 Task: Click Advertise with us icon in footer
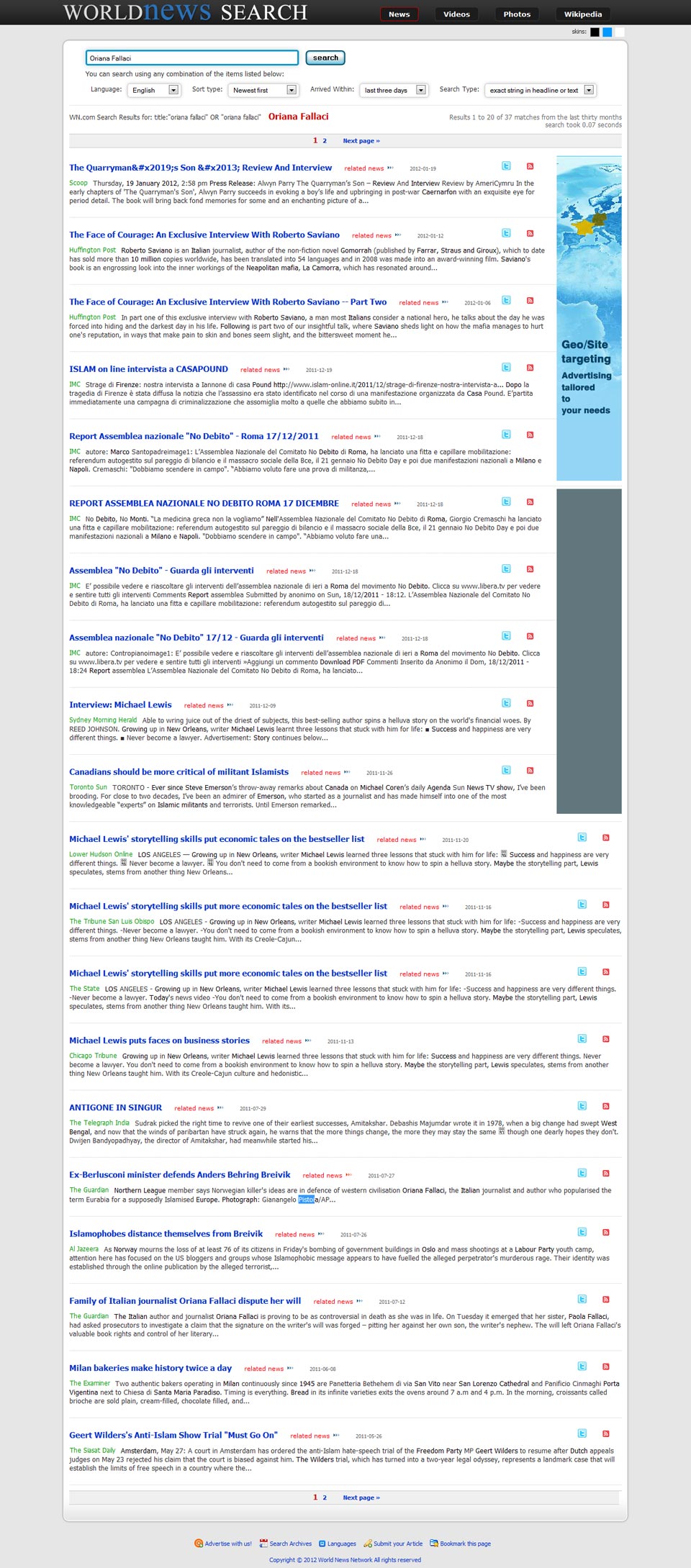pyautogui.click(x=199, y=1543)
